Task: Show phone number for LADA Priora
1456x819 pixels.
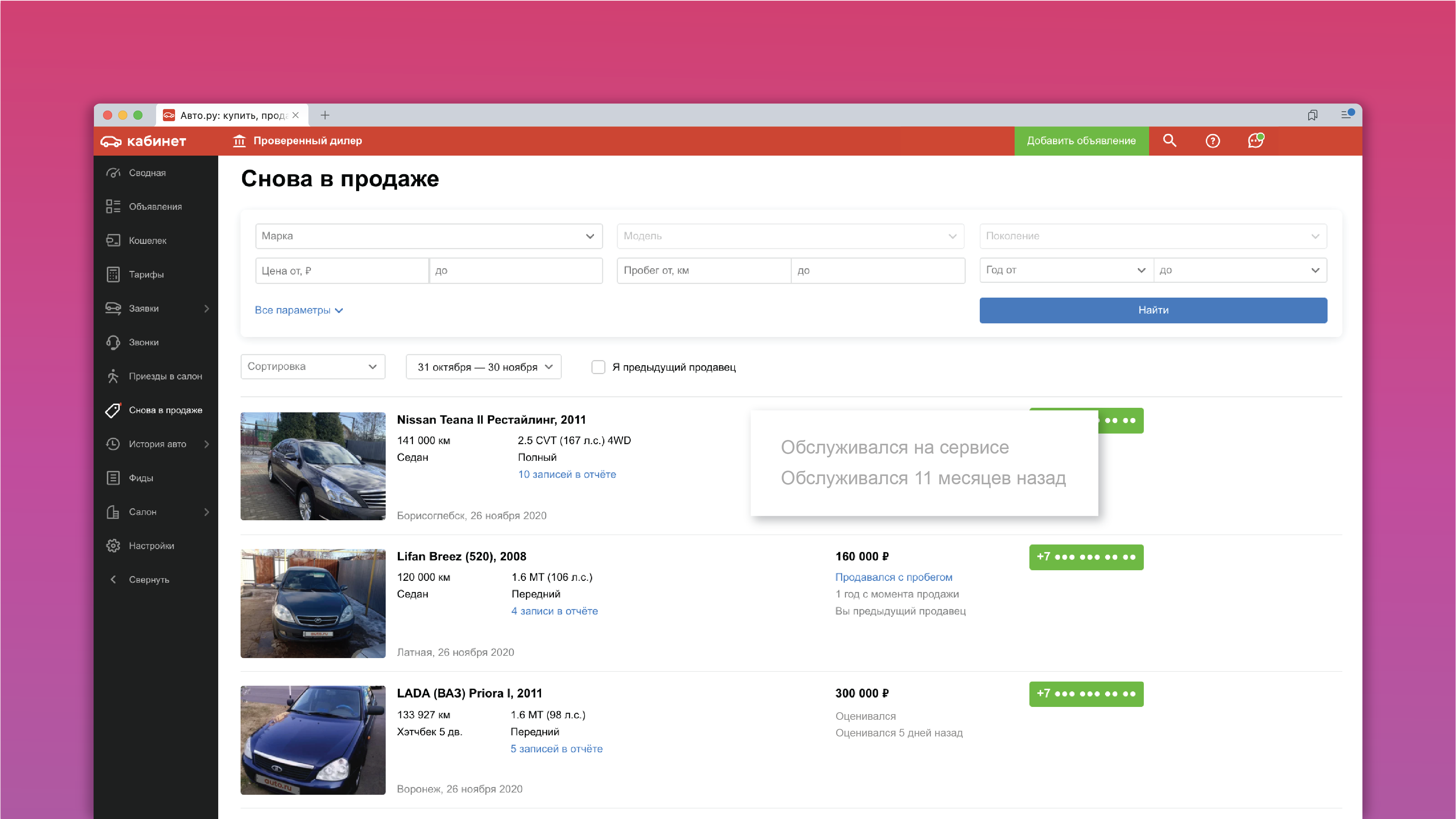Action: tap(1086, 694)
